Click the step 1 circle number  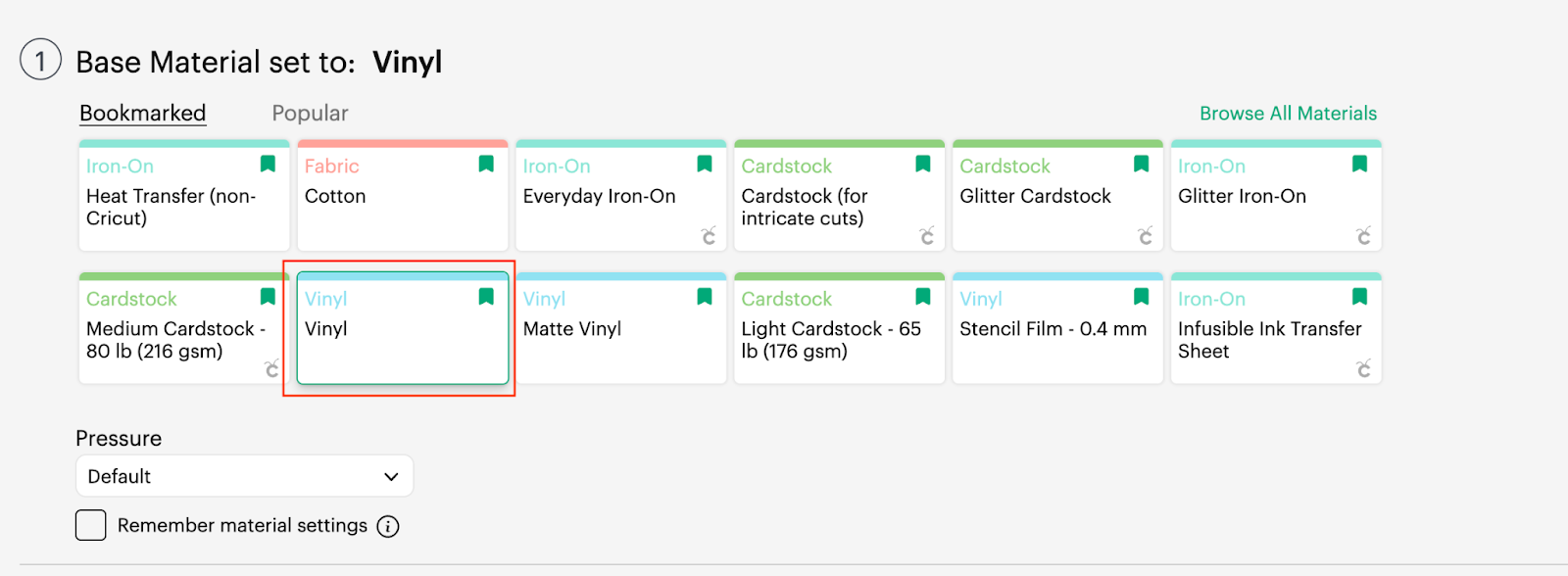tap(40, 60)
